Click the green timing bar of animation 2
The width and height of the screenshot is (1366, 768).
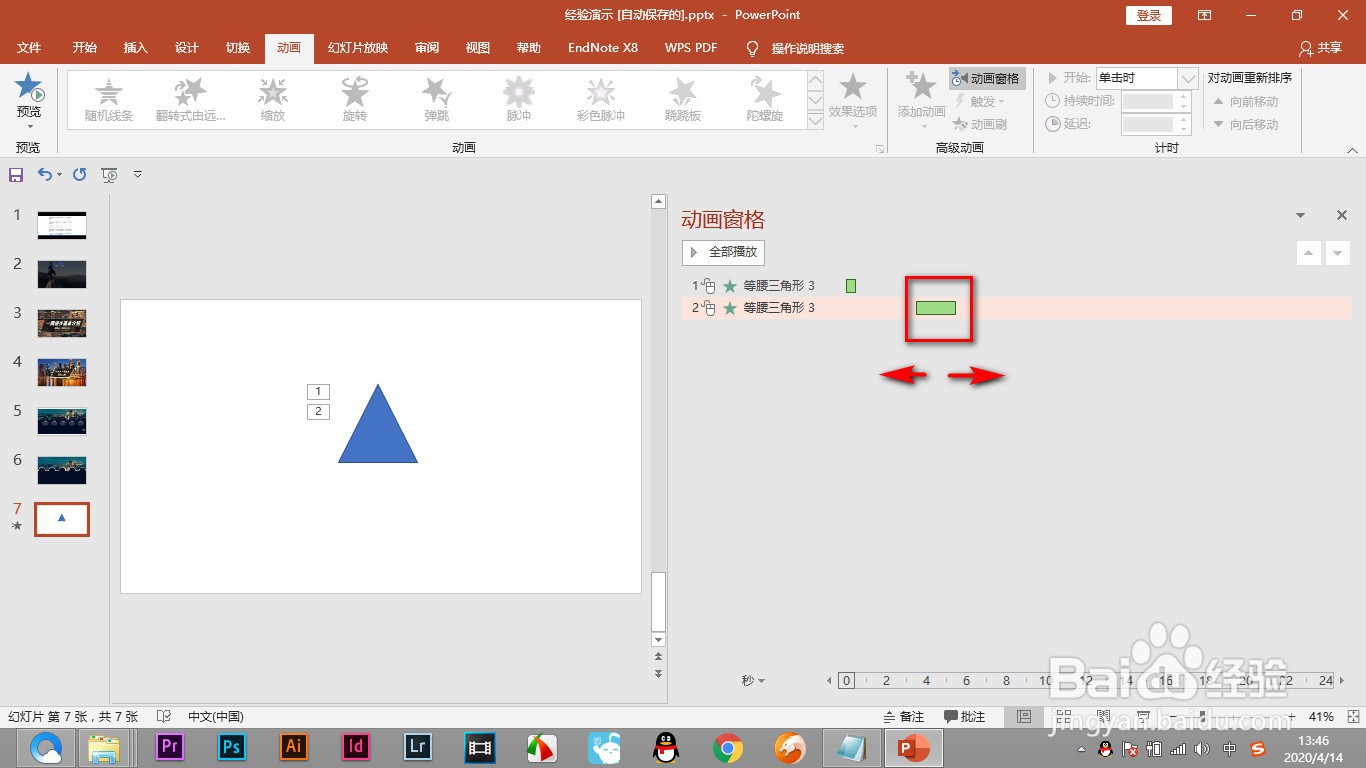pos(936,308)
